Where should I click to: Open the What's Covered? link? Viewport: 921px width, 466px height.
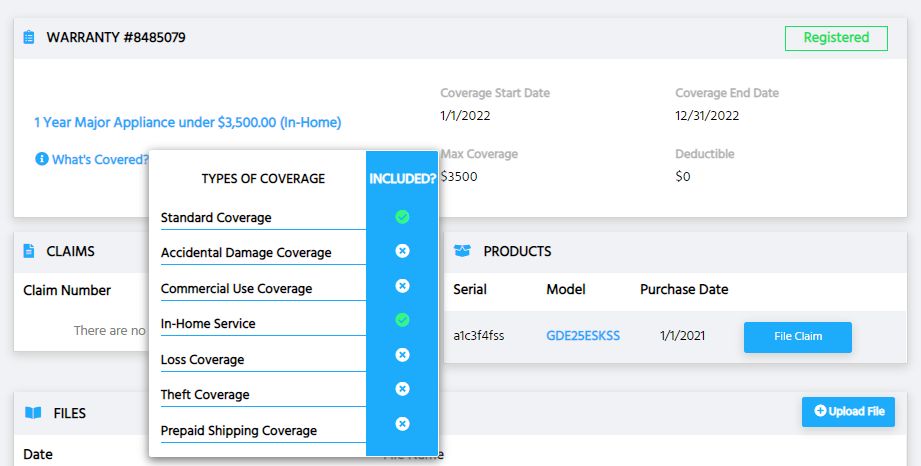point(100,159)
